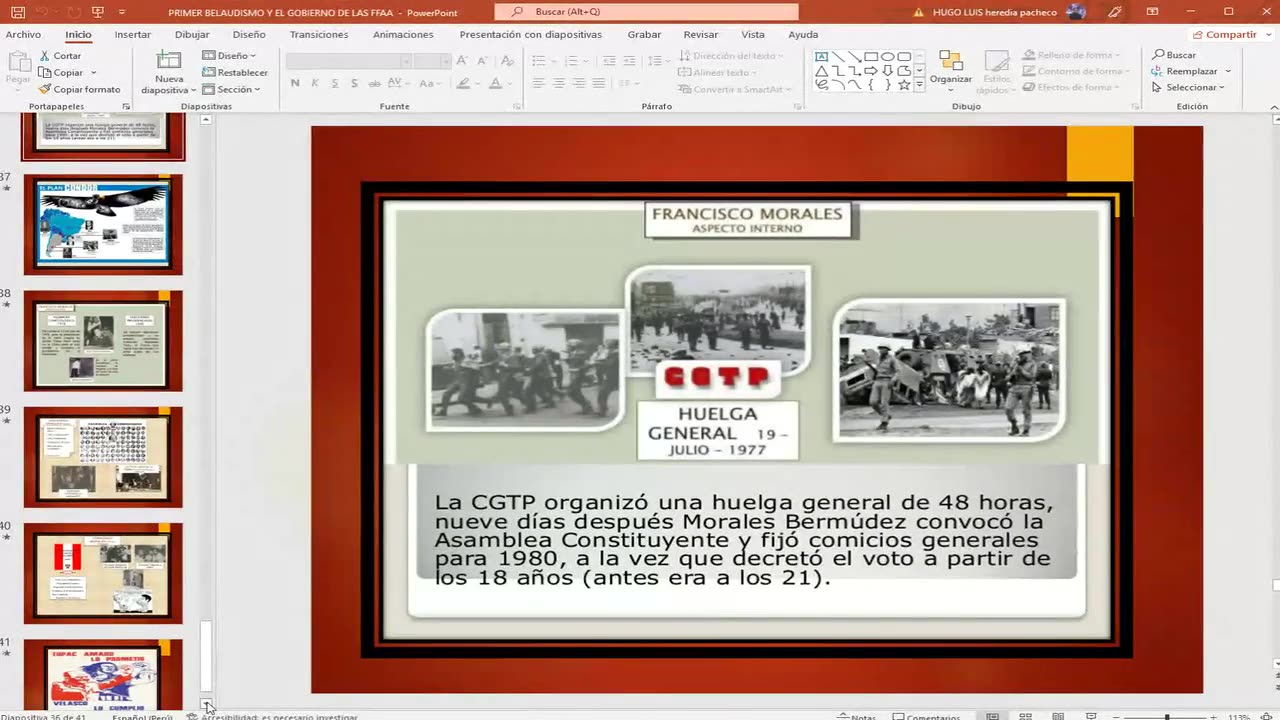Expand the shapes gallery with the More arrow
Screen dimensions: 1280x720
[x=920, y=86]
